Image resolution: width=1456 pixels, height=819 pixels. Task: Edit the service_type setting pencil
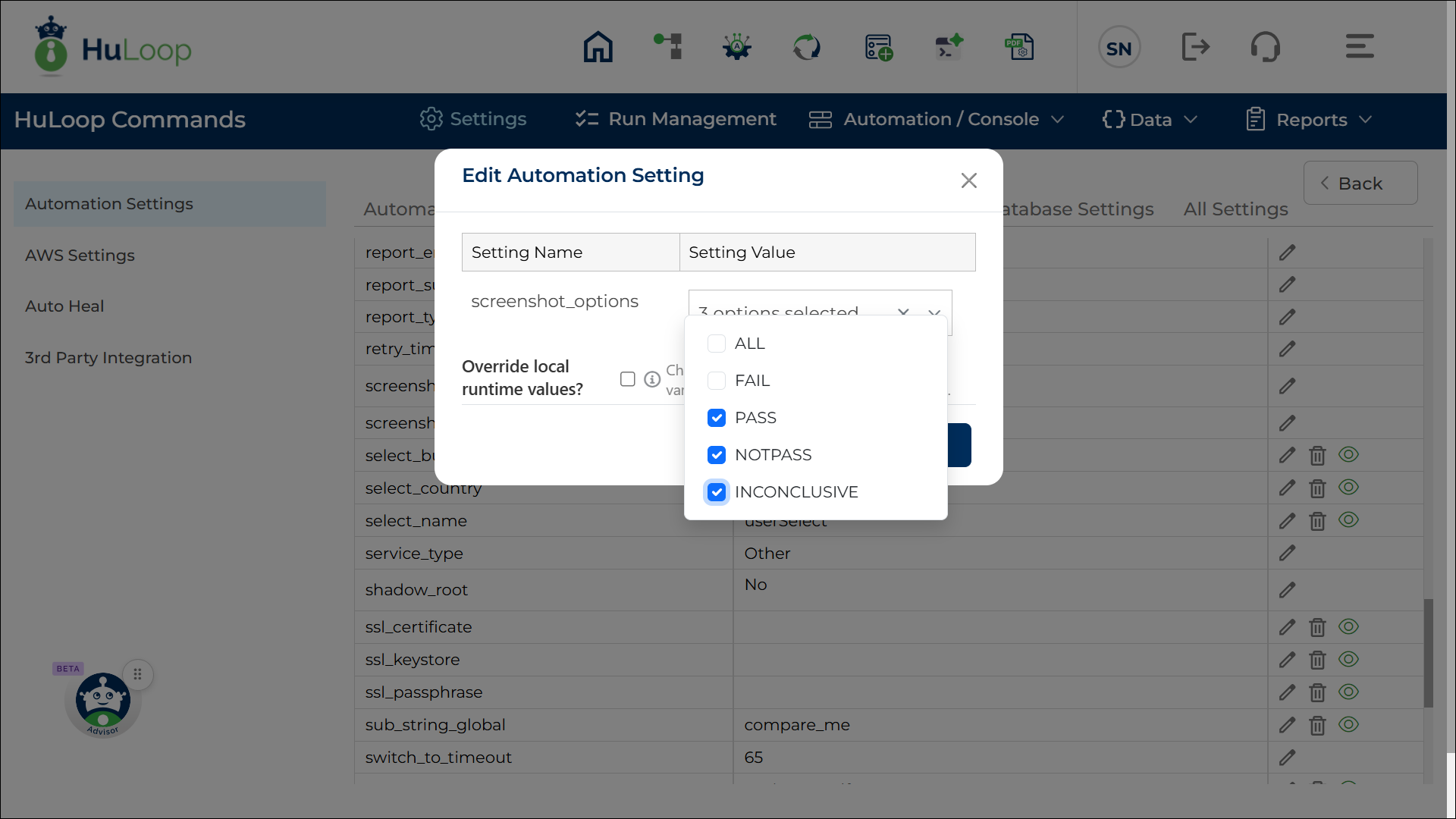(x=1288, y=553)
